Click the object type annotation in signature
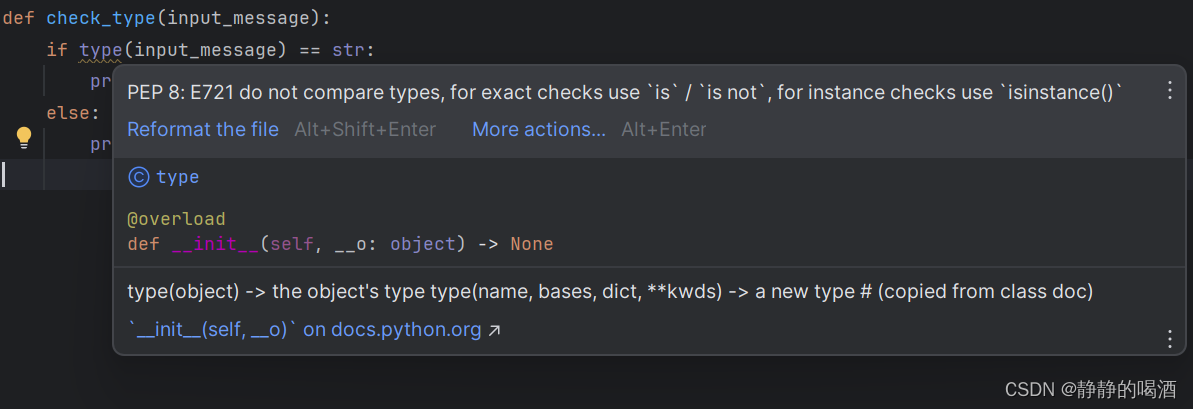This screenshot has width=1193, height=409. point(422,245)
